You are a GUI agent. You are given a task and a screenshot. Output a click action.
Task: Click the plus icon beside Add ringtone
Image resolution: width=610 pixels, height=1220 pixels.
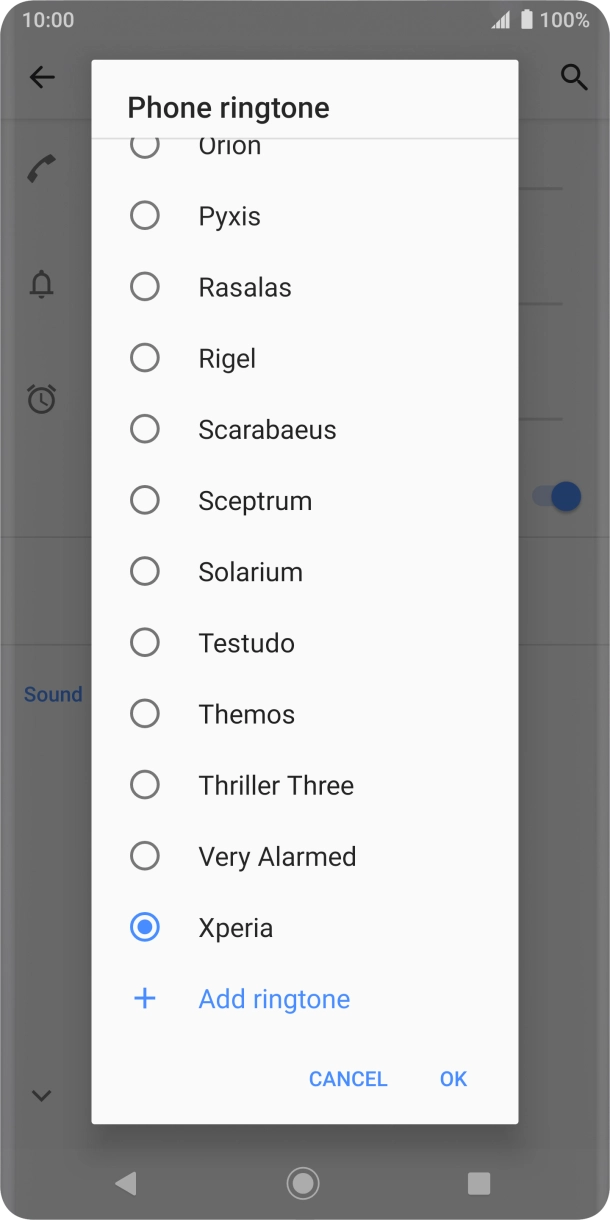click(145, 998)
